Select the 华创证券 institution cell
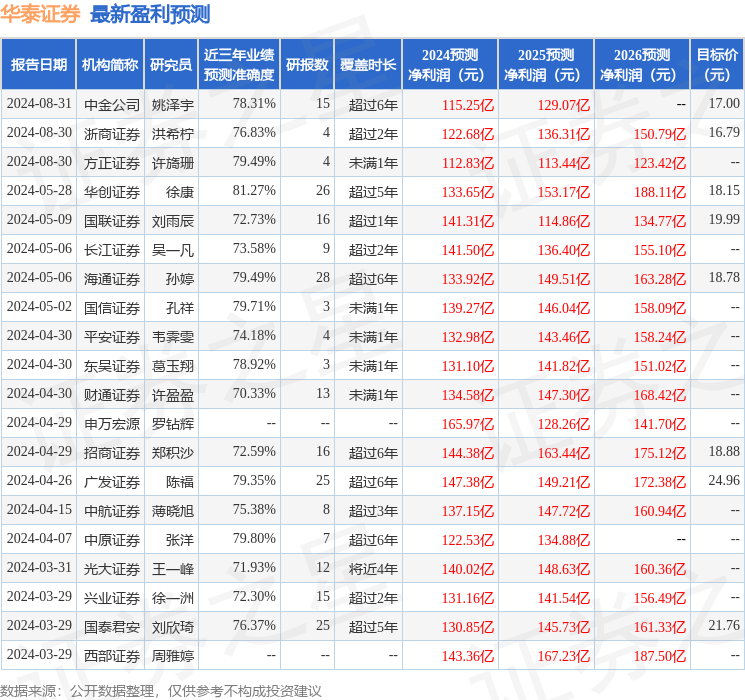The height and width of the screenshot is (700, 745). [112, 192]
